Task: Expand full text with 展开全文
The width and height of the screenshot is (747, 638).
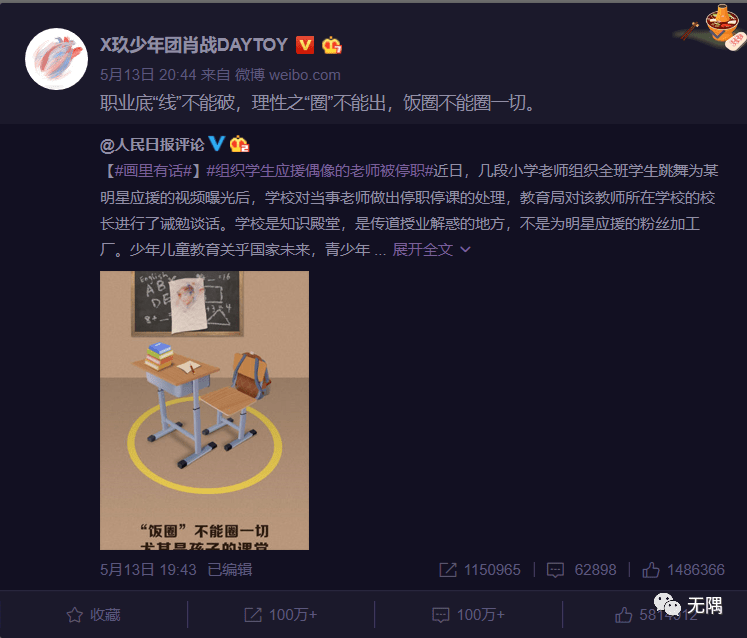Action: (422, 249)
